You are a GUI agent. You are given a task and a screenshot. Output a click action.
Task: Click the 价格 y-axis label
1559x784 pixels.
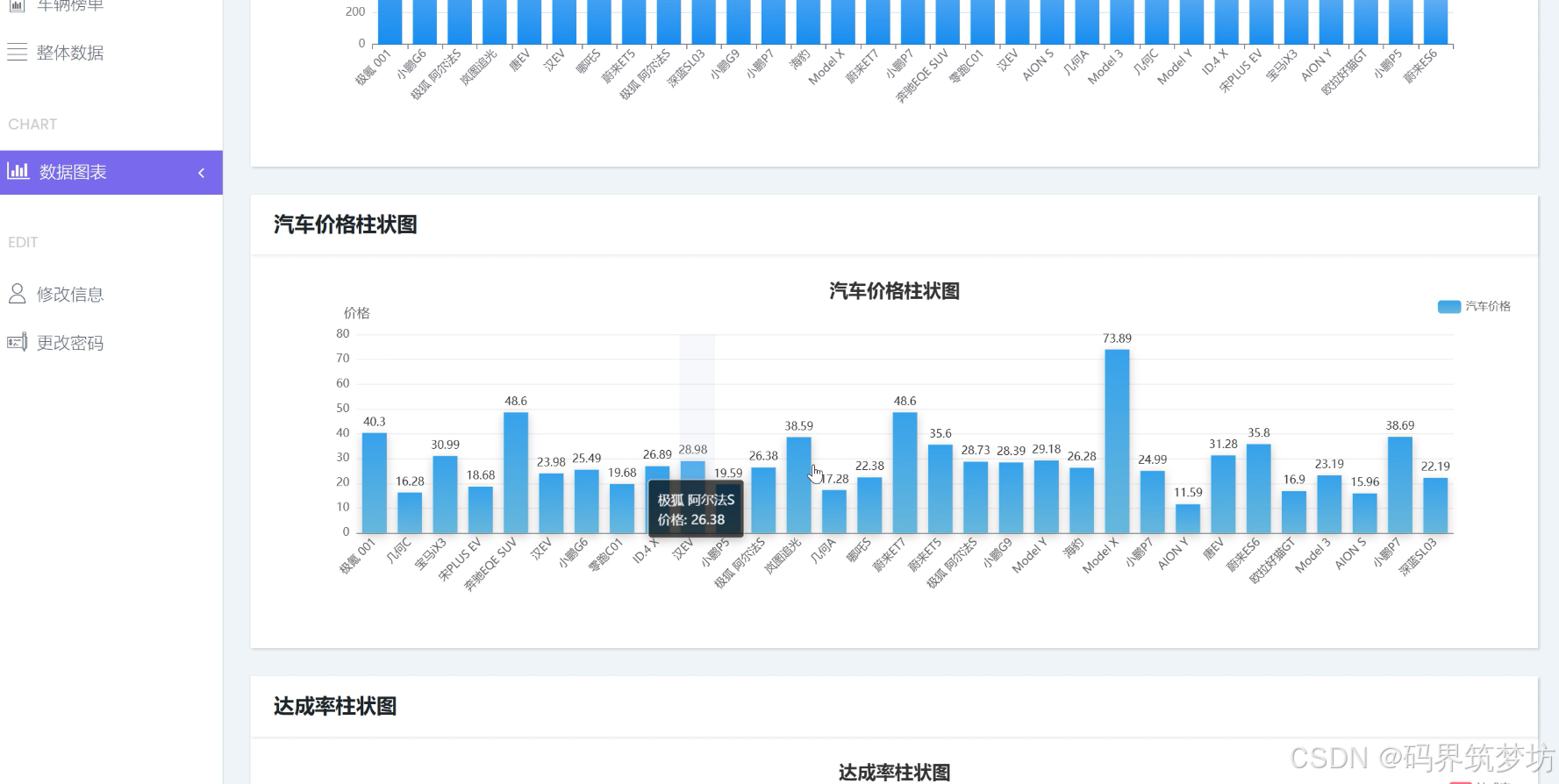click(356, 313)
